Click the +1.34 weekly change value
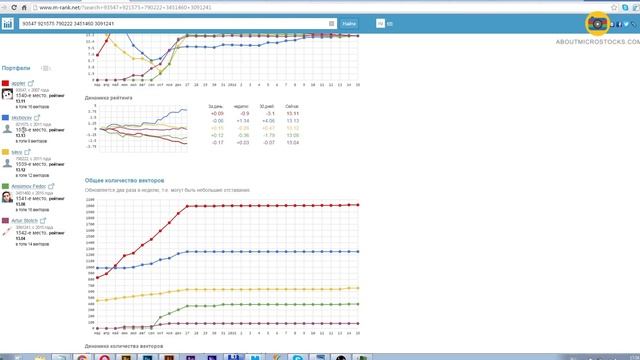This screenshot has height=360, width=640. click(243, 121)
